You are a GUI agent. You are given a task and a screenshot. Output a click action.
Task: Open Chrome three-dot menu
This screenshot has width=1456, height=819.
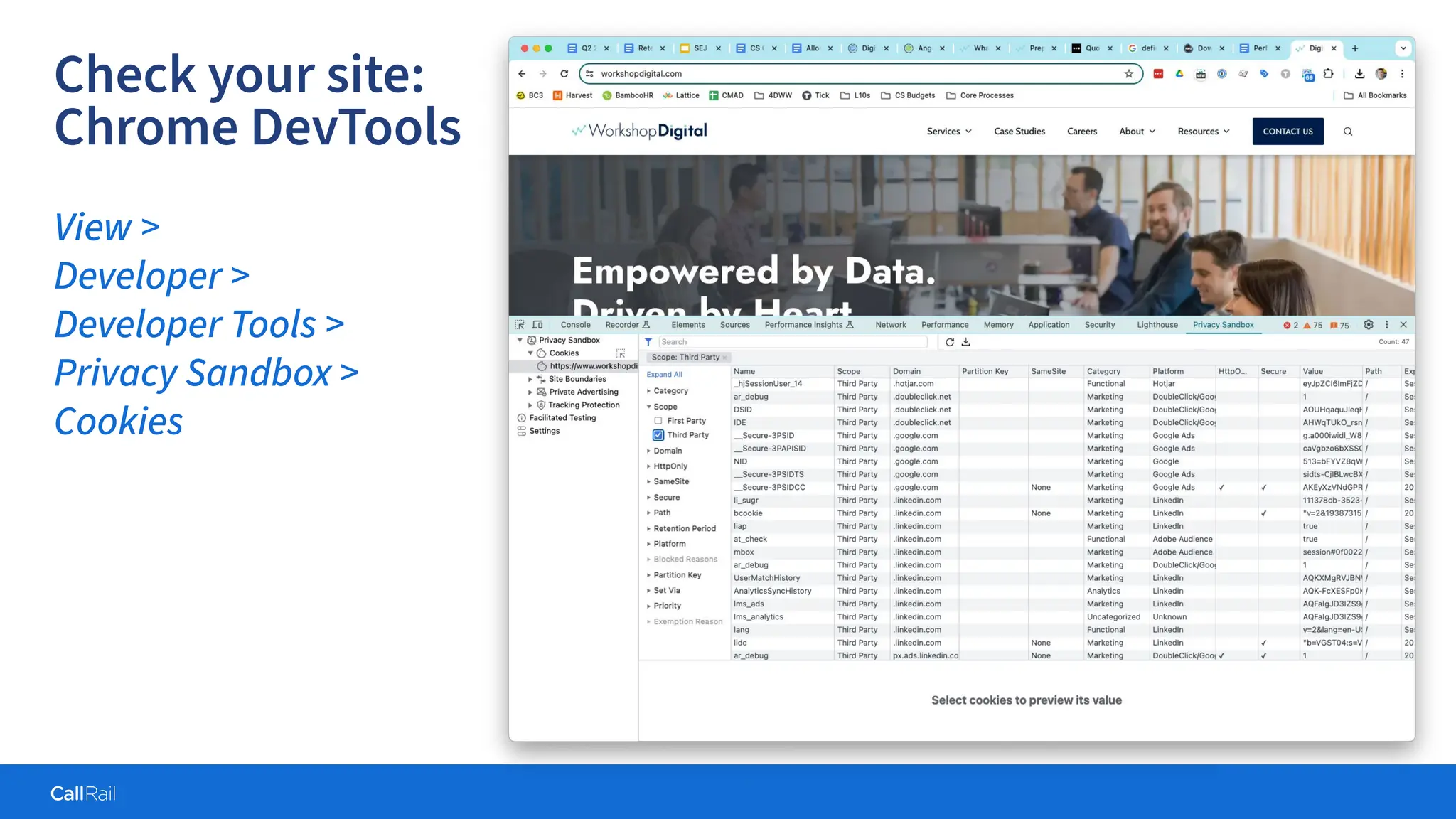pyautogui.click(x=1402, y=74)
